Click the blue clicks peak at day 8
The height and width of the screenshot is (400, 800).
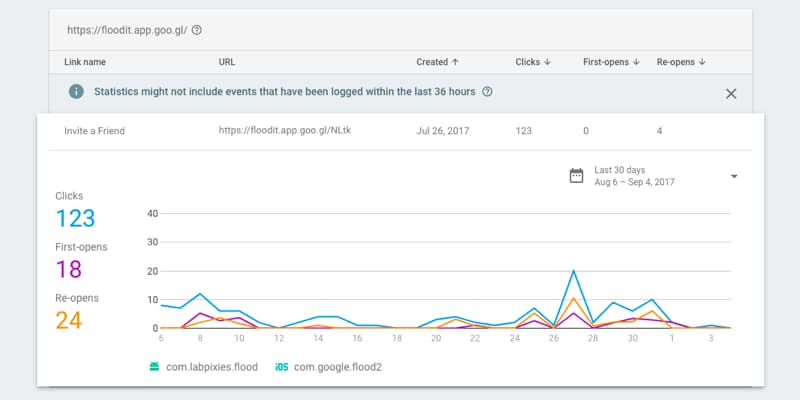click(200, 293)
